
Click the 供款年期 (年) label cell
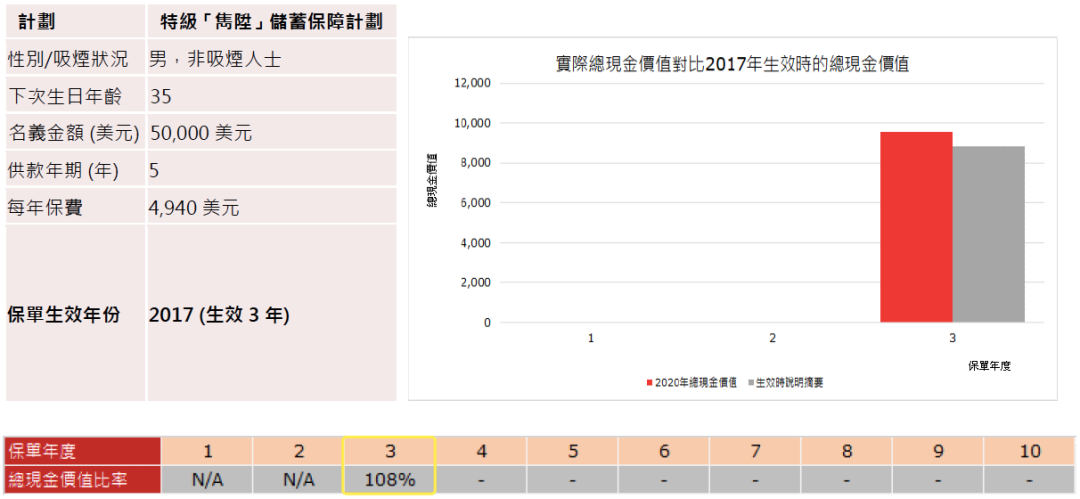63,171
